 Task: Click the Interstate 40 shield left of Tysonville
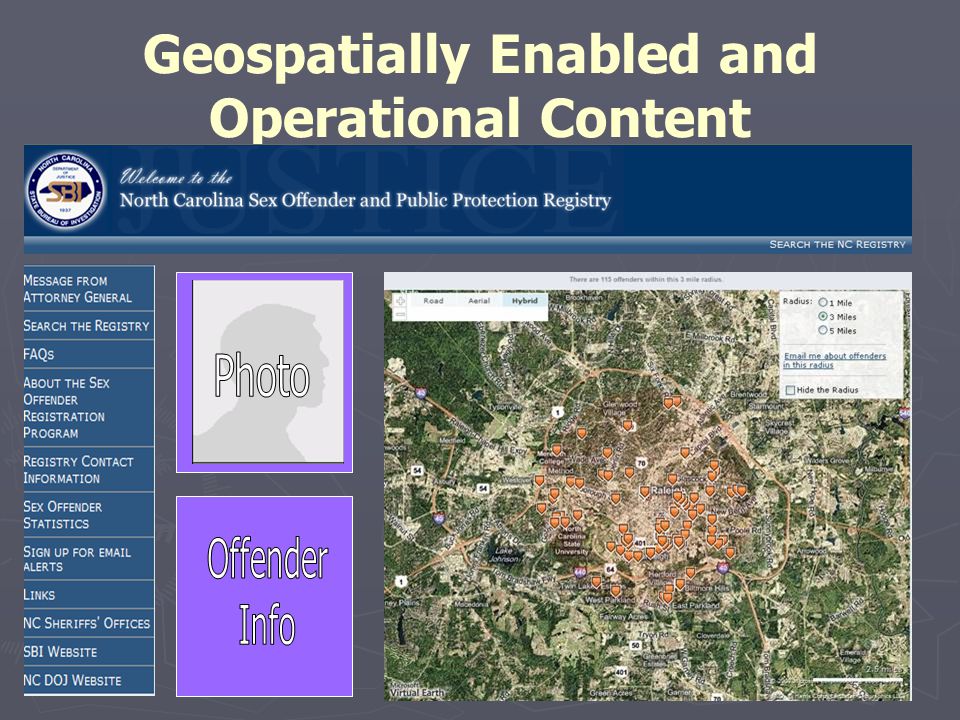pos(421,393)
